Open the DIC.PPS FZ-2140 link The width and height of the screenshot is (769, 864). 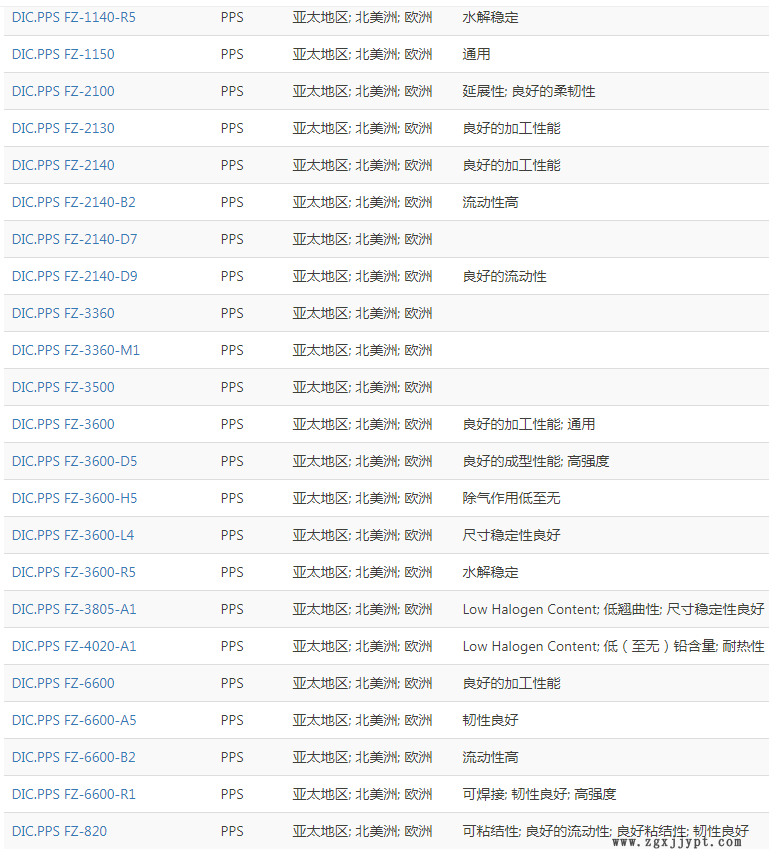click(x=63, y=165)
